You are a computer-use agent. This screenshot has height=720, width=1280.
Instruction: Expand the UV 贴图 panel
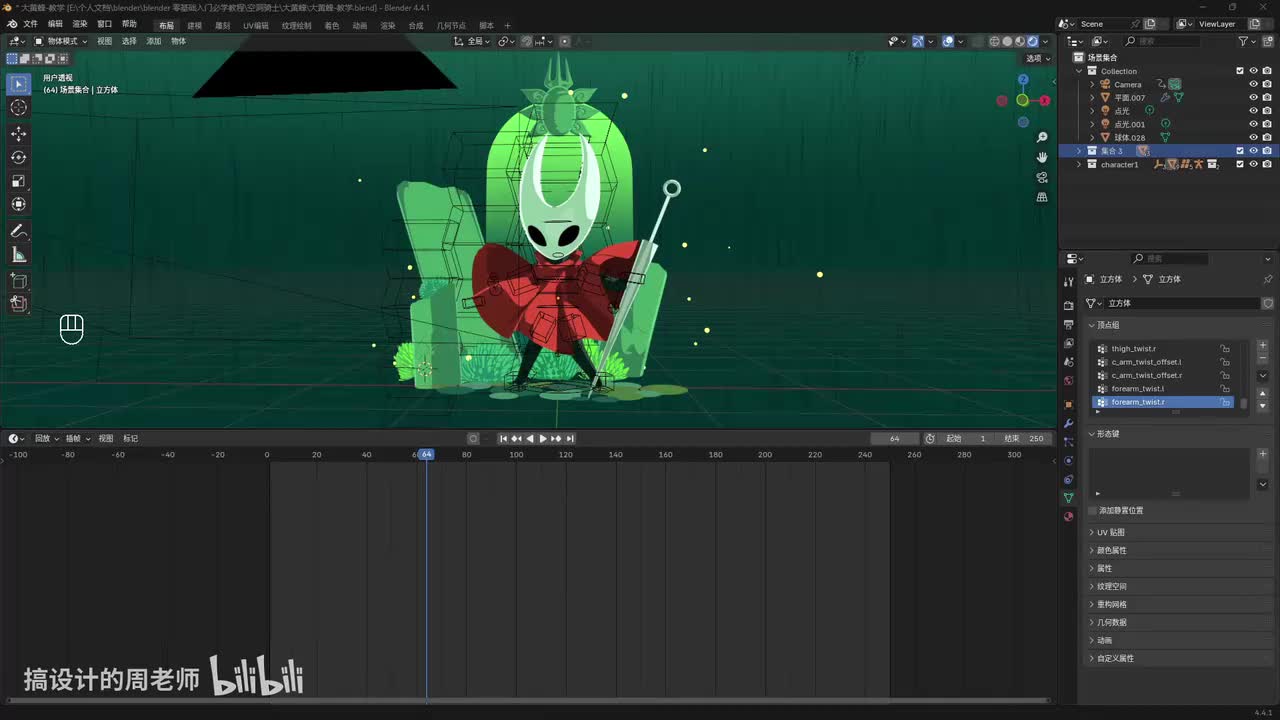1110,532
